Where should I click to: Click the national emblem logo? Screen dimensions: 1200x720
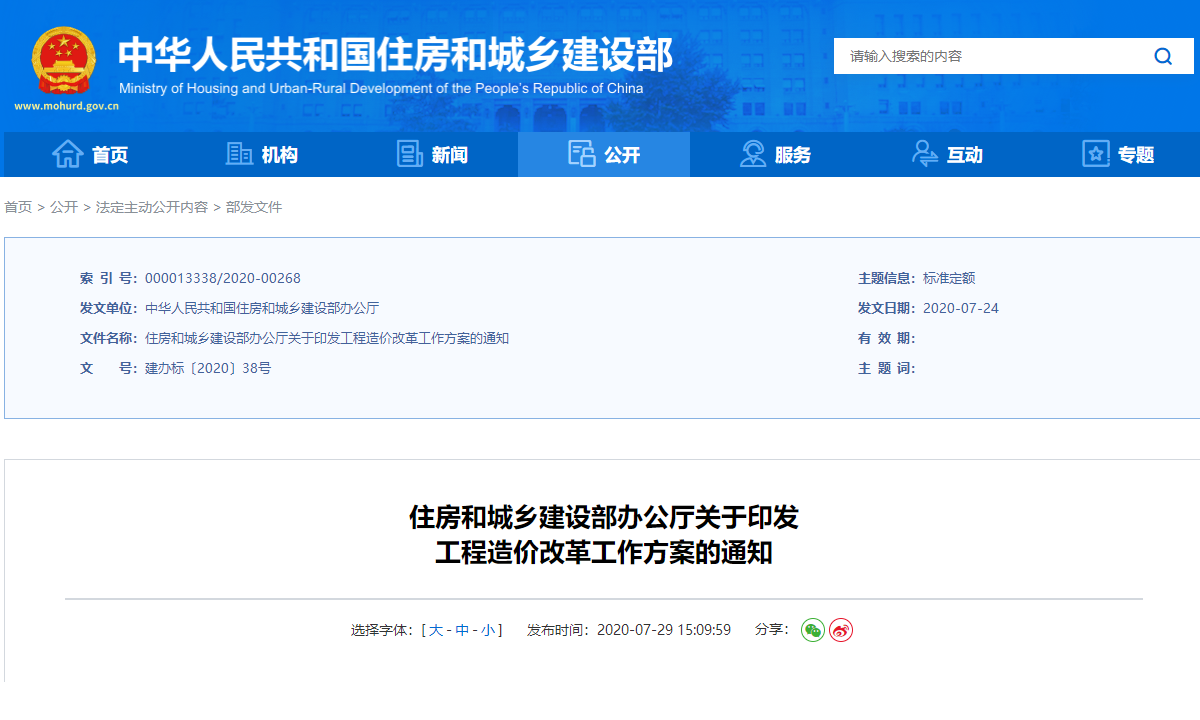[x=64, y=61]
